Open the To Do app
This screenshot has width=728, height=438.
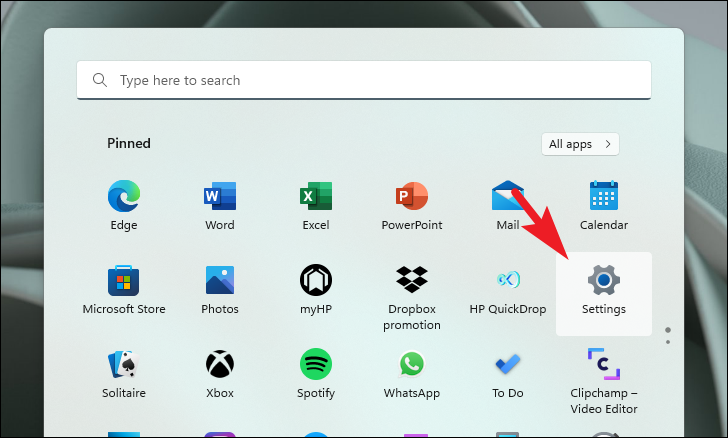[x=507, y=364]
